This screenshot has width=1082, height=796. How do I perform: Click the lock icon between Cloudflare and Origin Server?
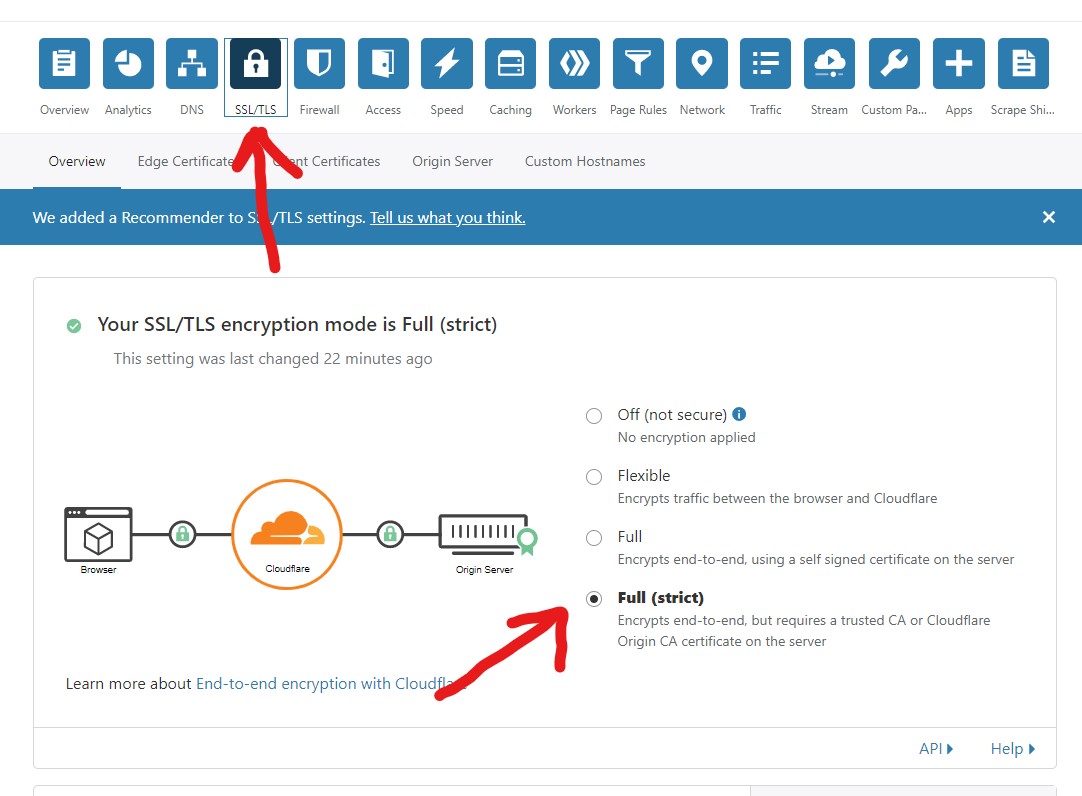390,534
